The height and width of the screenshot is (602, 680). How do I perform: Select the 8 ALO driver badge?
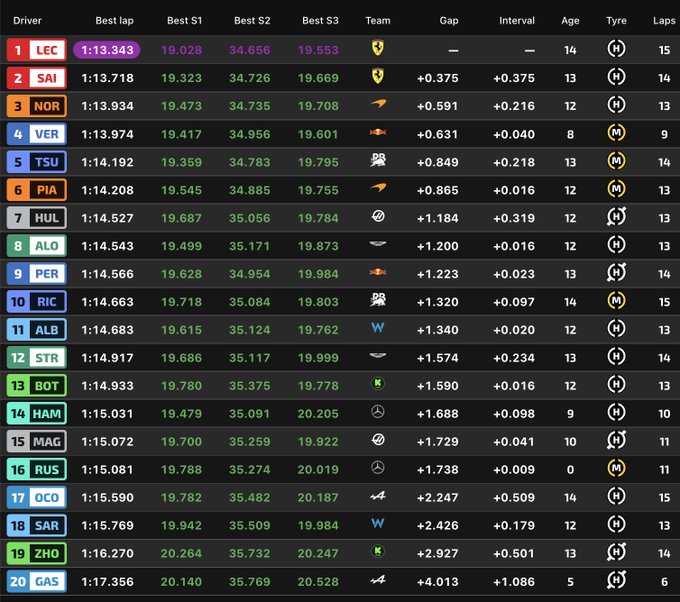(36, 246)
